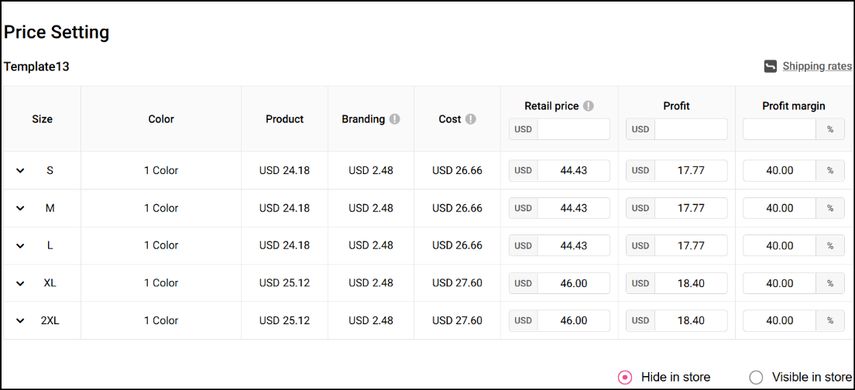Click the Retail price info icon
Screen dimensions: 855x390
[x=588, y=106]
